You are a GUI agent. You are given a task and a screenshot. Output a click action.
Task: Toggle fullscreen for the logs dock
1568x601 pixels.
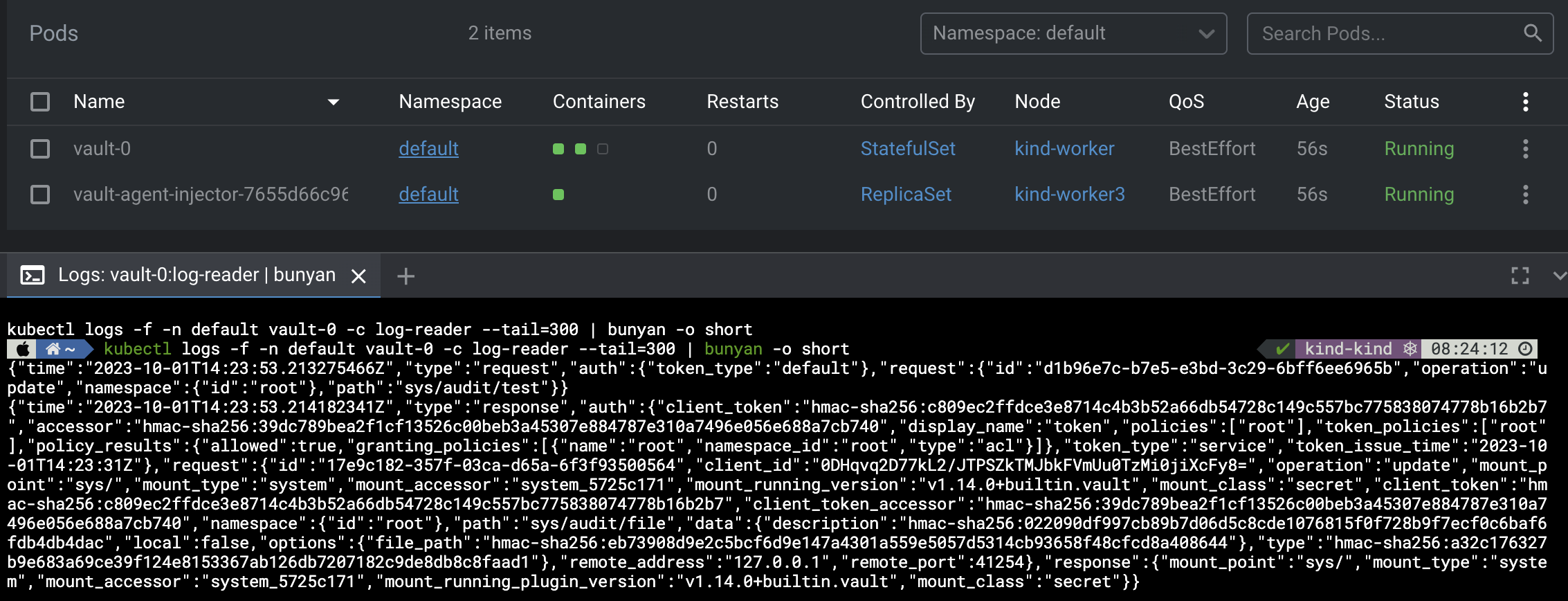coord(1520,276)
